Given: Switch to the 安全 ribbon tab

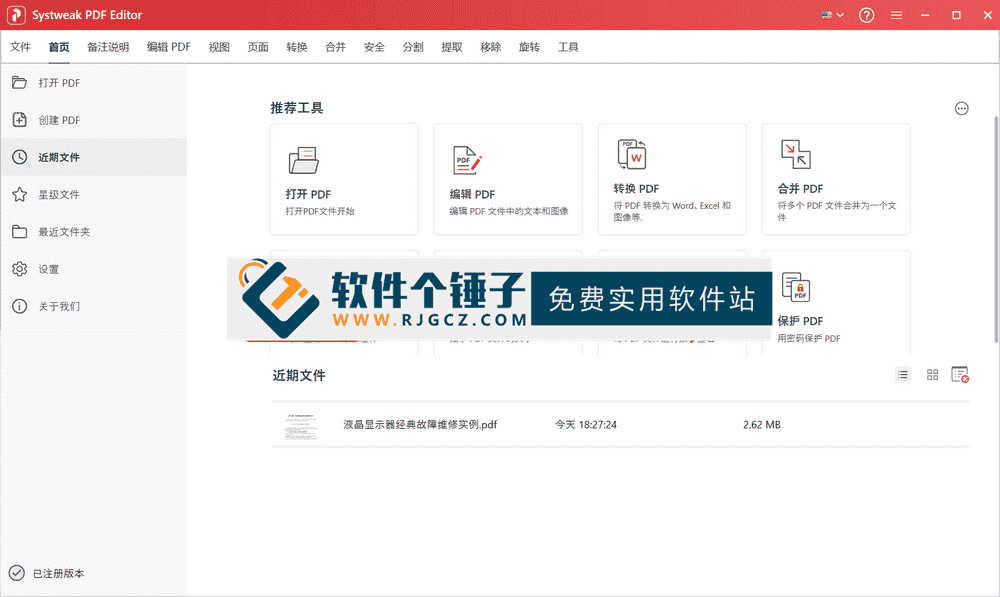Looking at the screenshot, I should pos(374,46).
